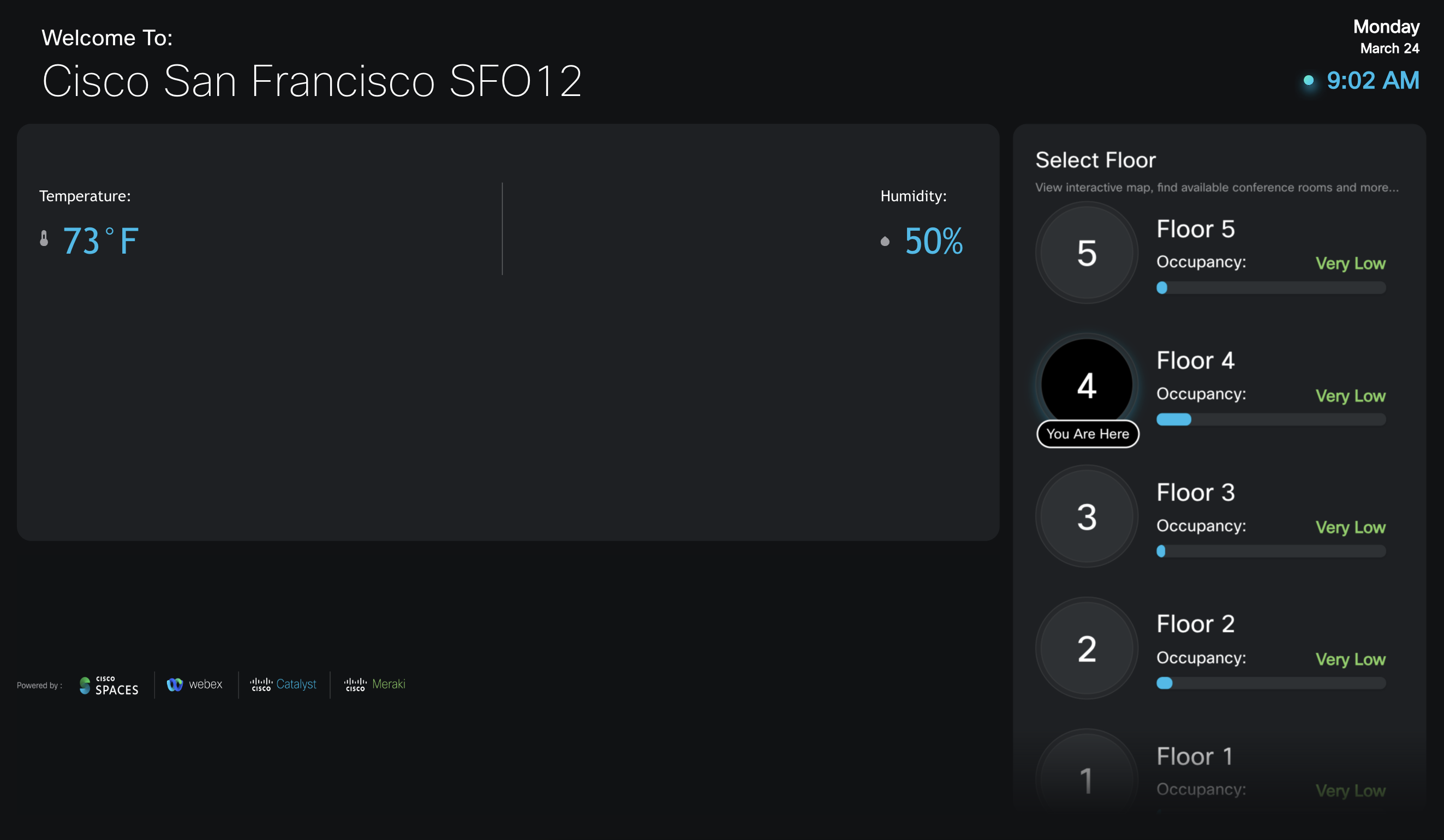
Task: Click the blue dot beside the clock
Action: tap(1308, 82)
